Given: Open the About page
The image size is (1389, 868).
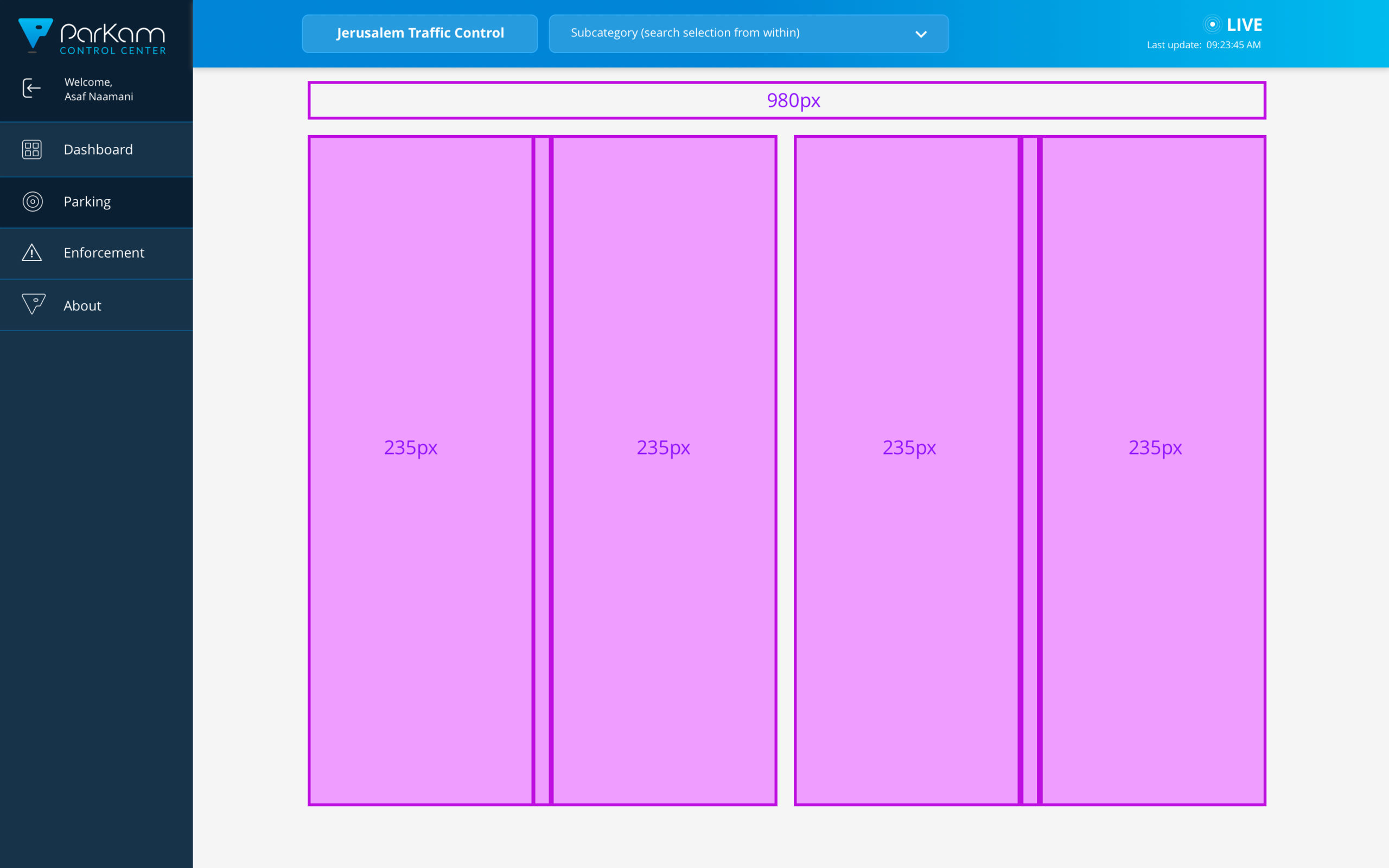Looking at the screenshot, I should 97,305.
